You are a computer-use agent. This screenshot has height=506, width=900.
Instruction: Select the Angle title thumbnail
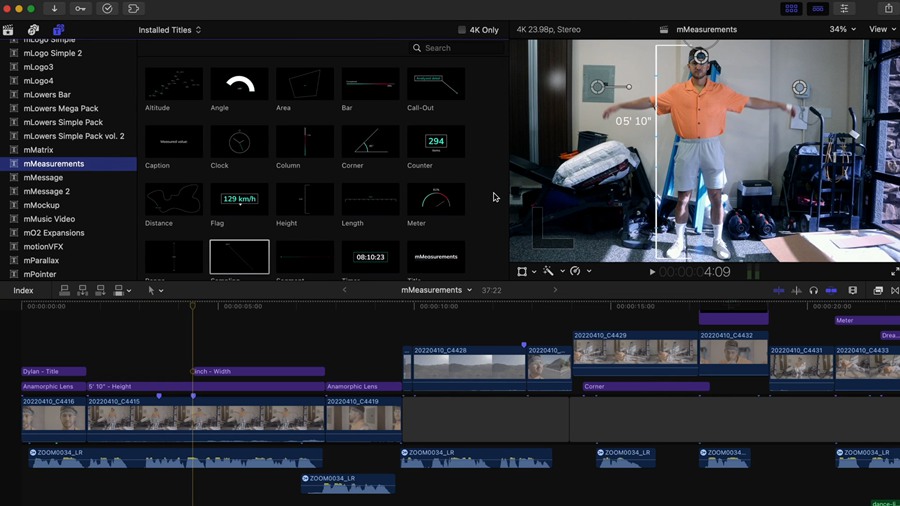pyautogui.click(x=239, y=84)
